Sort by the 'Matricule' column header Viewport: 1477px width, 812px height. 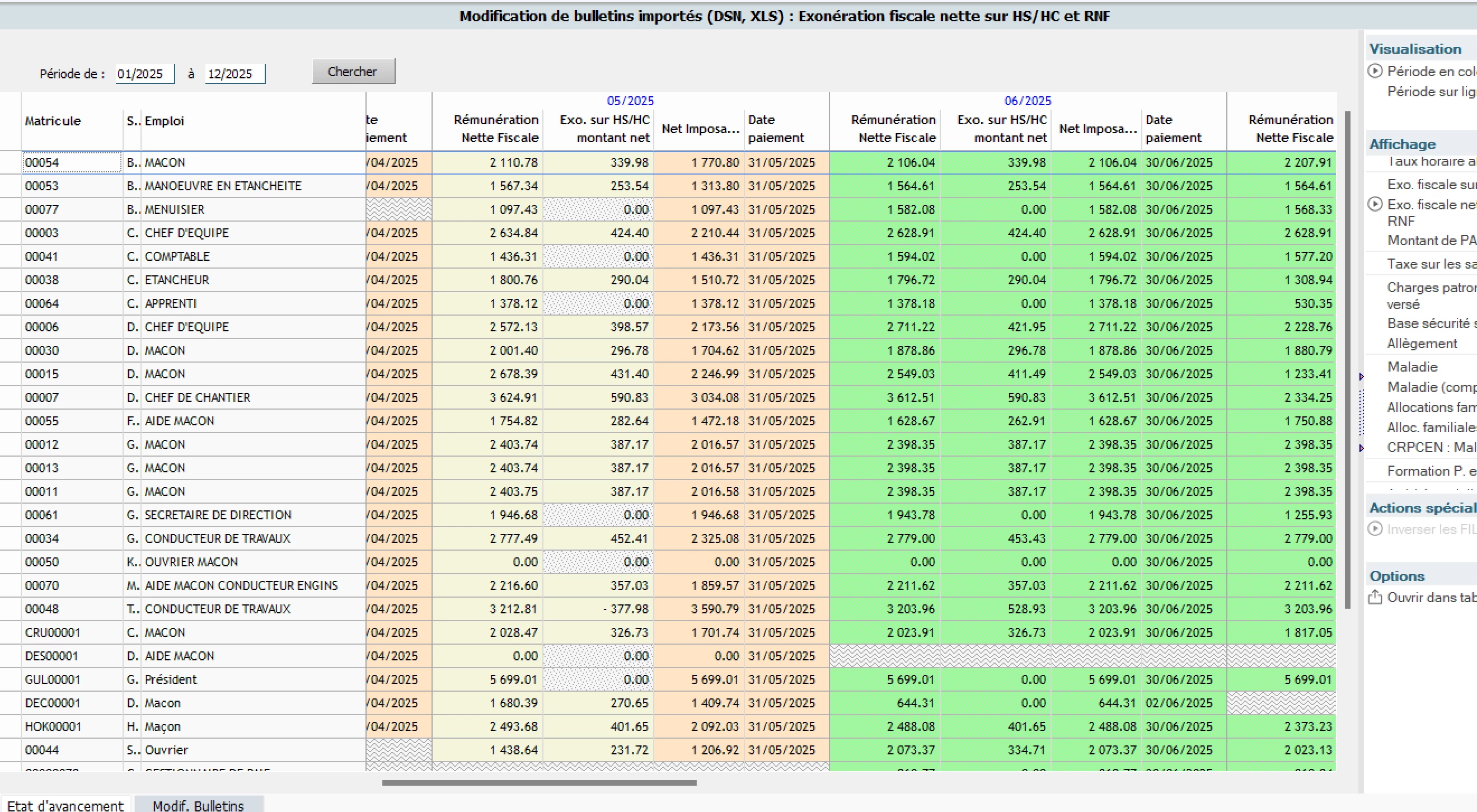click(x=53, y=121)
